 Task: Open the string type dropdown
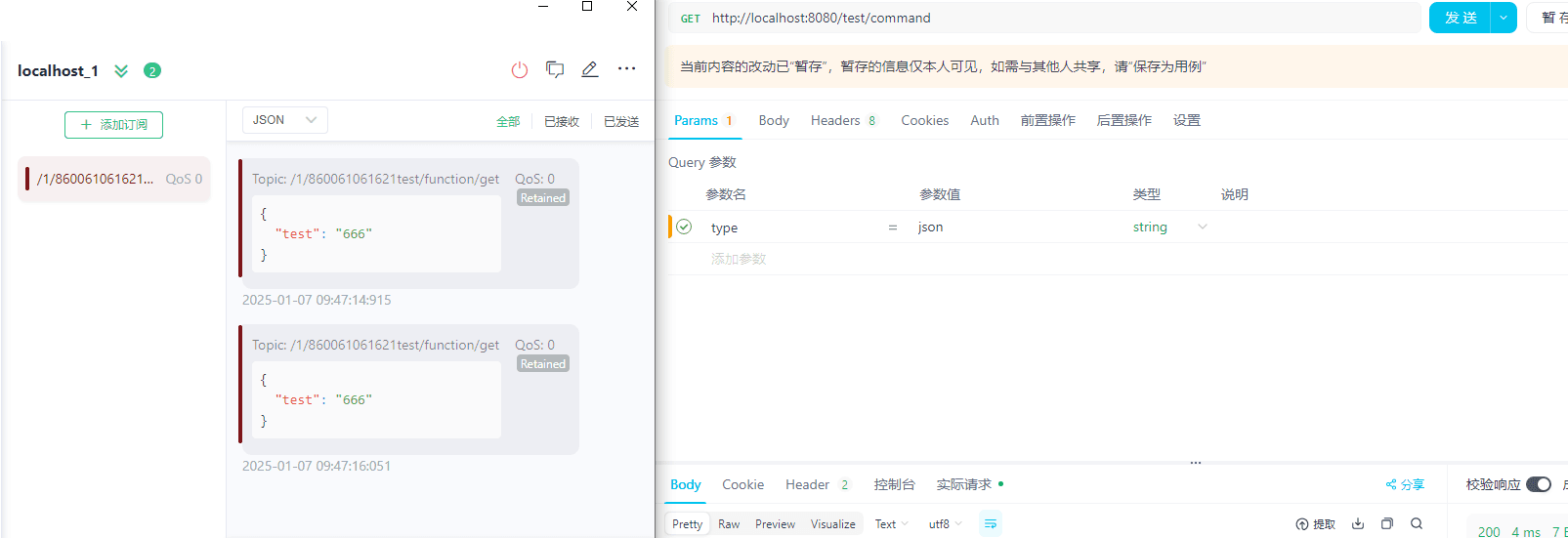click(1170, 227)
